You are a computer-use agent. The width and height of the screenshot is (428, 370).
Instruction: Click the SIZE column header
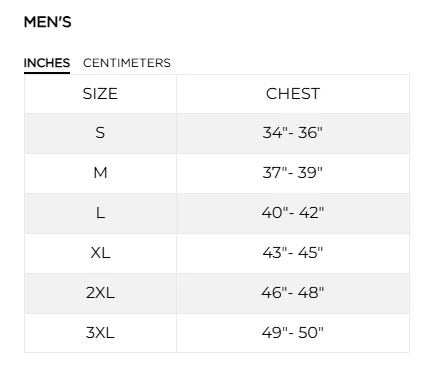100,94
